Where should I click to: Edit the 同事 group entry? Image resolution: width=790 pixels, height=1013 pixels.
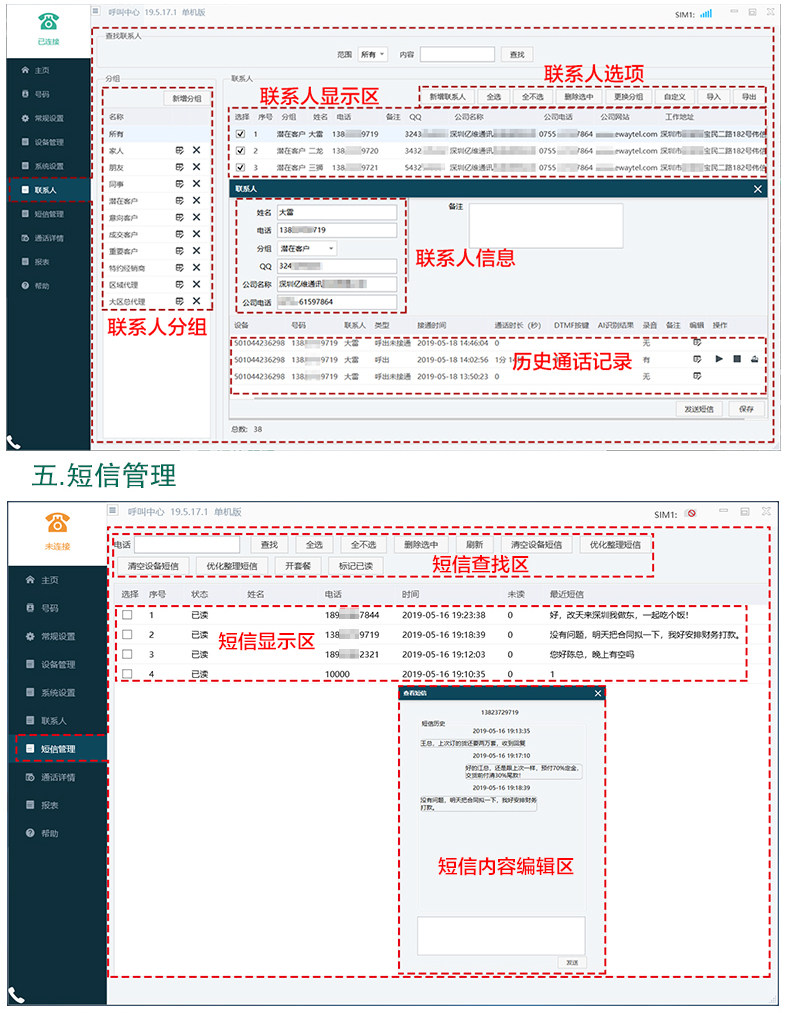(180, 183)
